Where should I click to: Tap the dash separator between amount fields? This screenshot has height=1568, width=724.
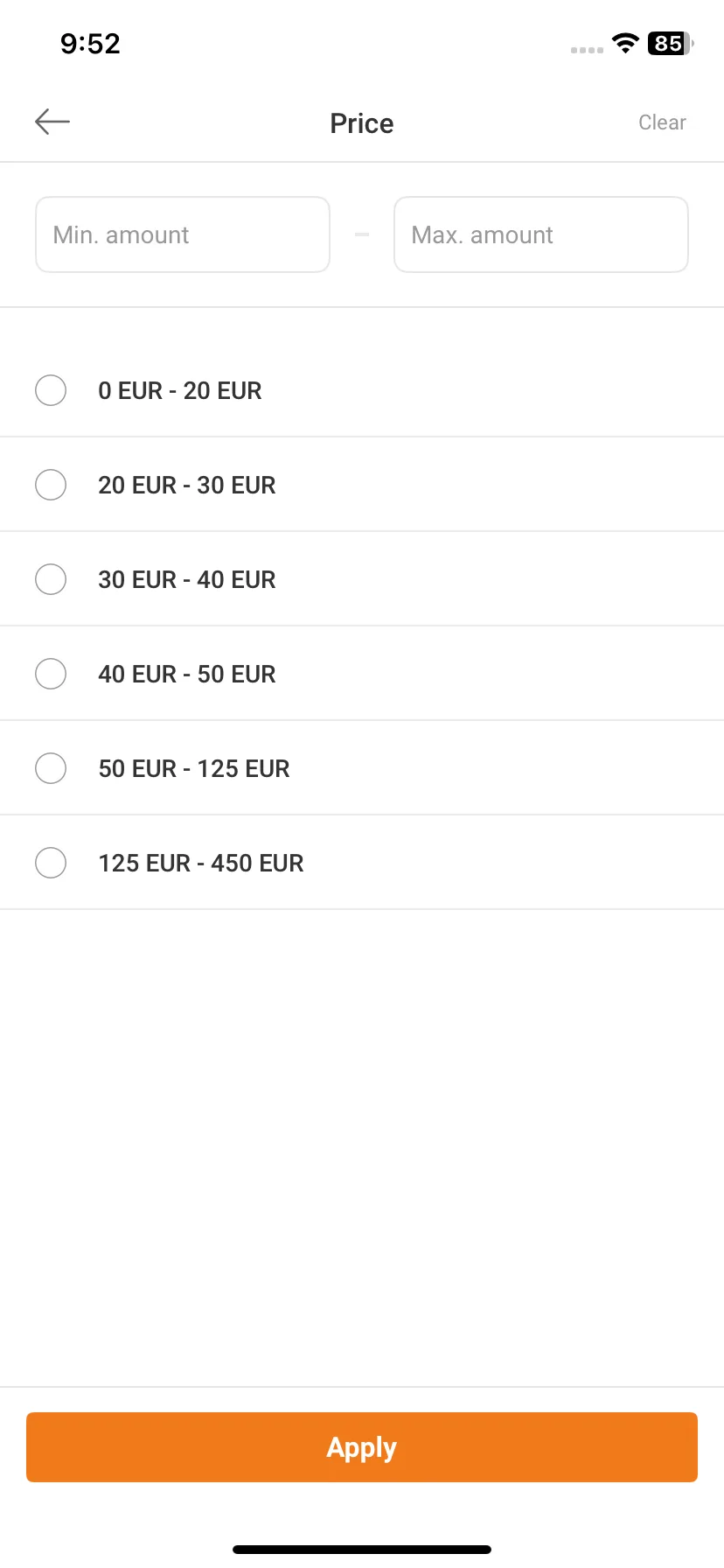[x=362, y=234]
